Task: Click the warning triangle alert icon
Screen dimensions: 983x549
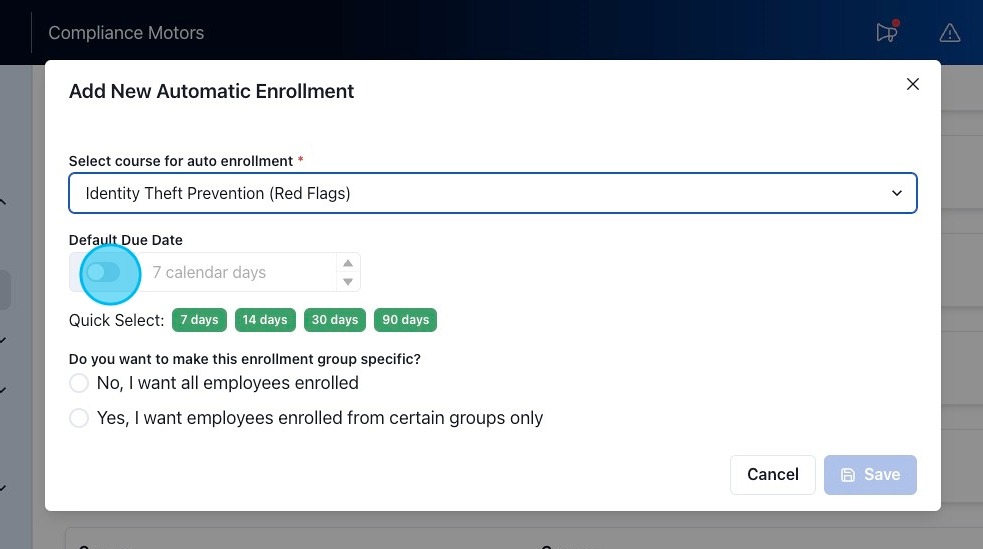Action: tap(949, 33)
